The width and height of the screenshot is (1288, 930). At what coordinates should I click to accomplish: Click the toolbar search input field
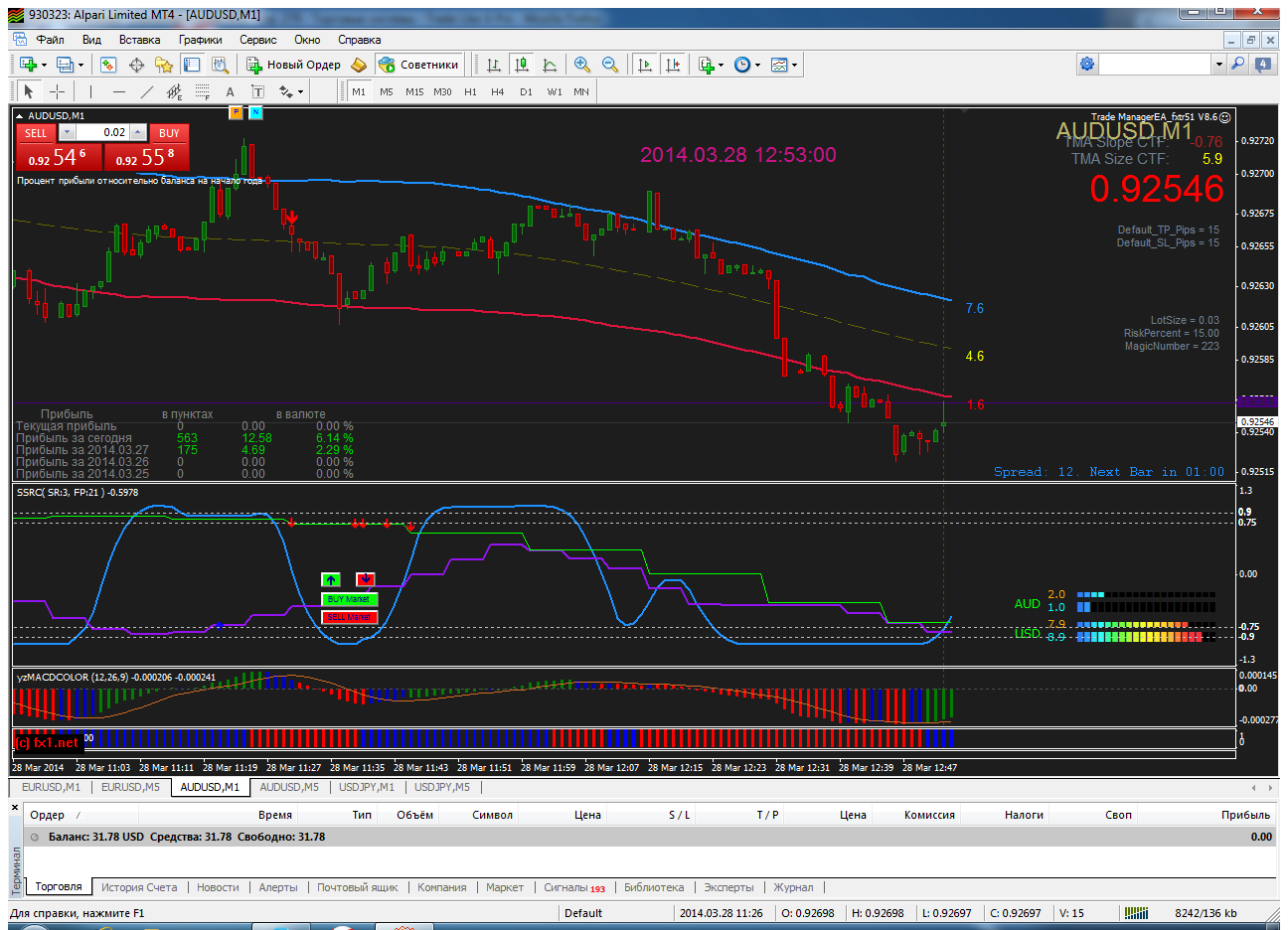pyautogui.click(x=1155, y=64)
